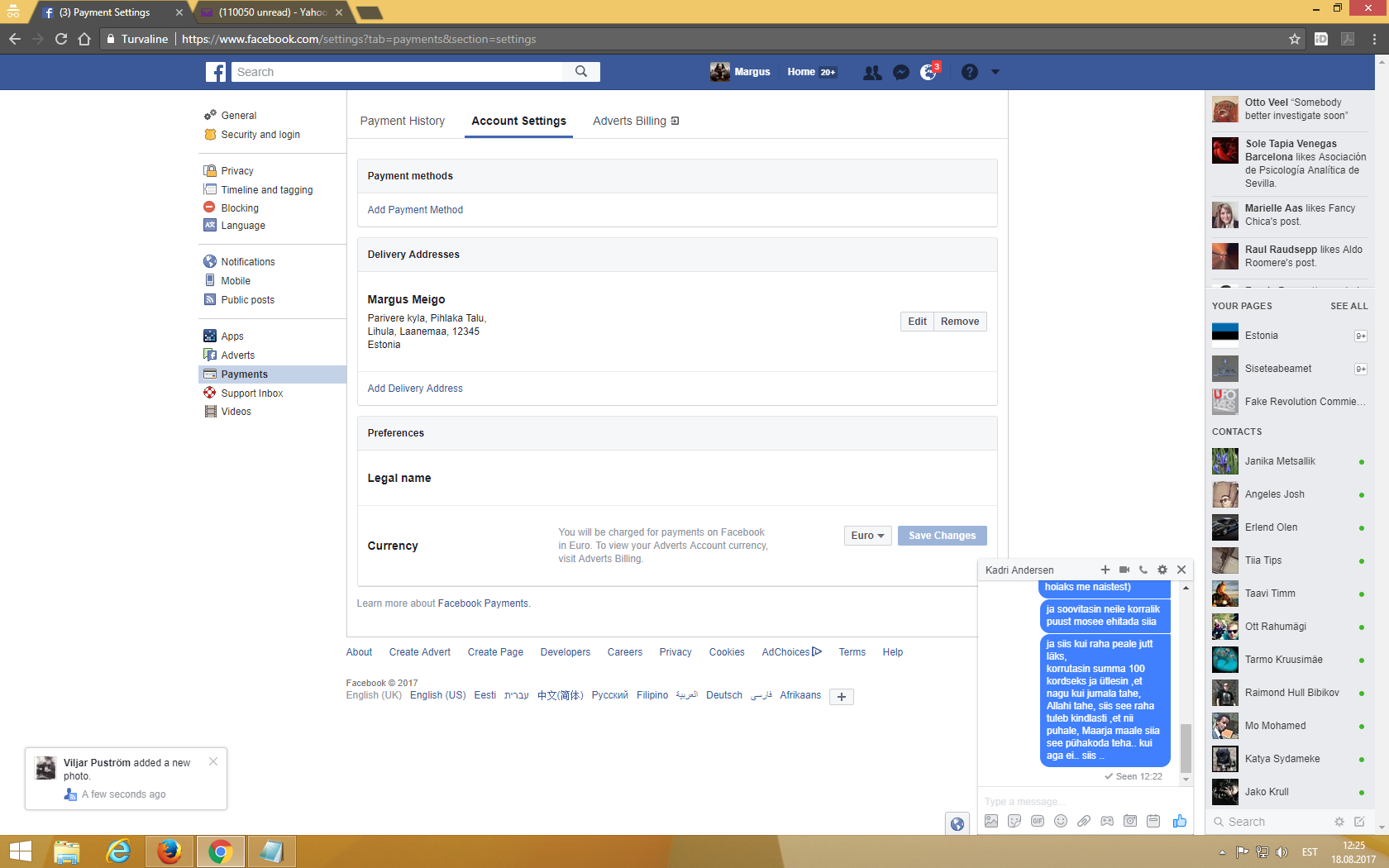This screenshot has width=1389, height=868.
Task: Open the Quick Help question mark
Action: coord(970,72)
